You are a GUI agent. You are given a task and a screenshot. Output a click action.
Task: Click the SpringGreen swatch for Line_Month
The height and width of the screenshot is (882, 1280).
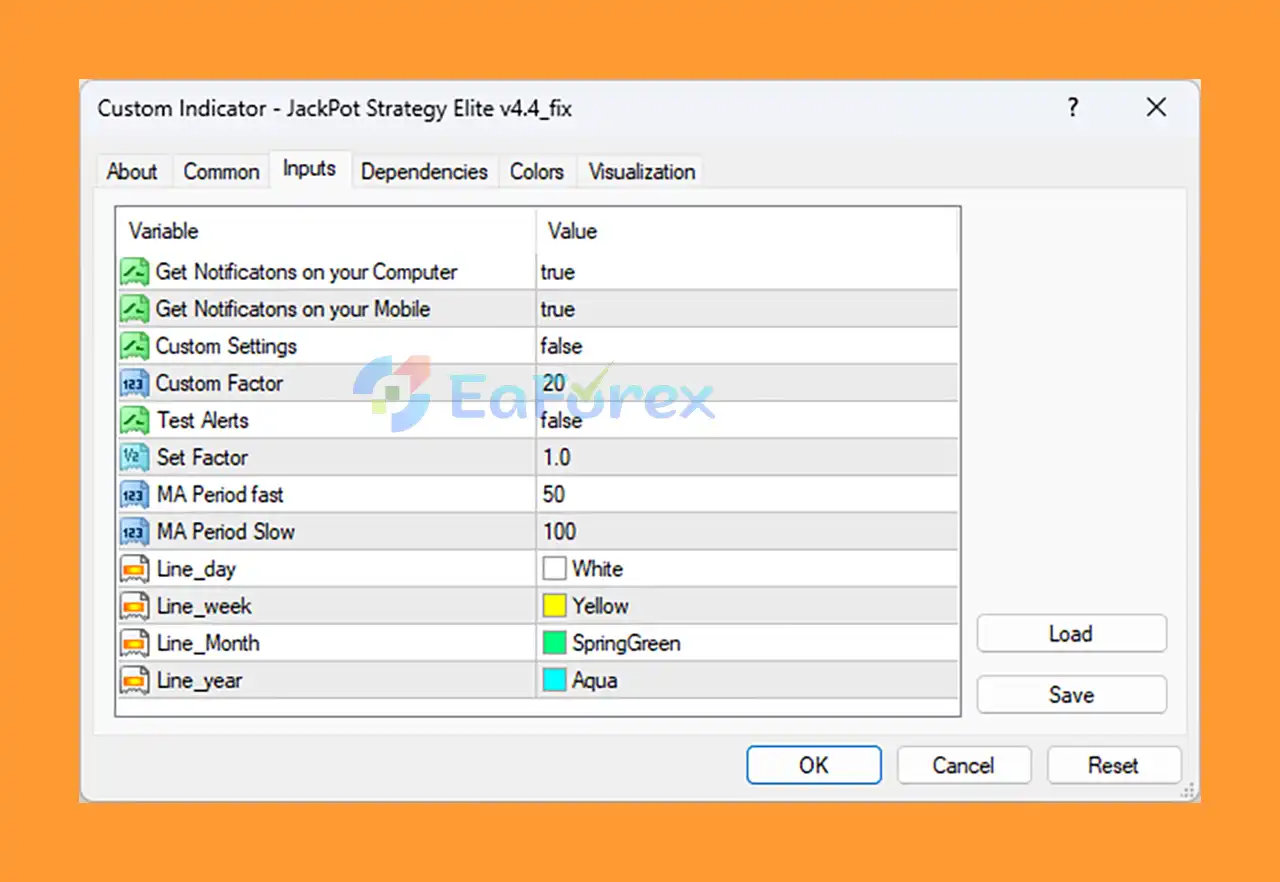pos(554,643)
